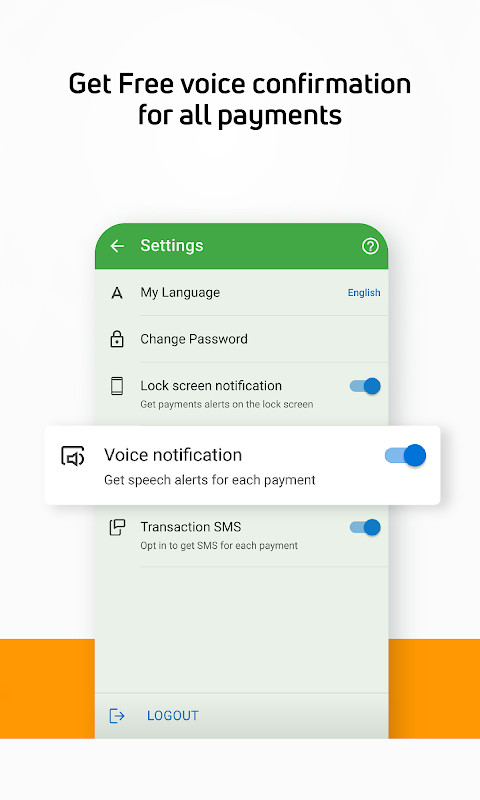Tap the Transaction SMS message icon
The width and height of the screenshot is (480, 800).
[x=117, y=528]
